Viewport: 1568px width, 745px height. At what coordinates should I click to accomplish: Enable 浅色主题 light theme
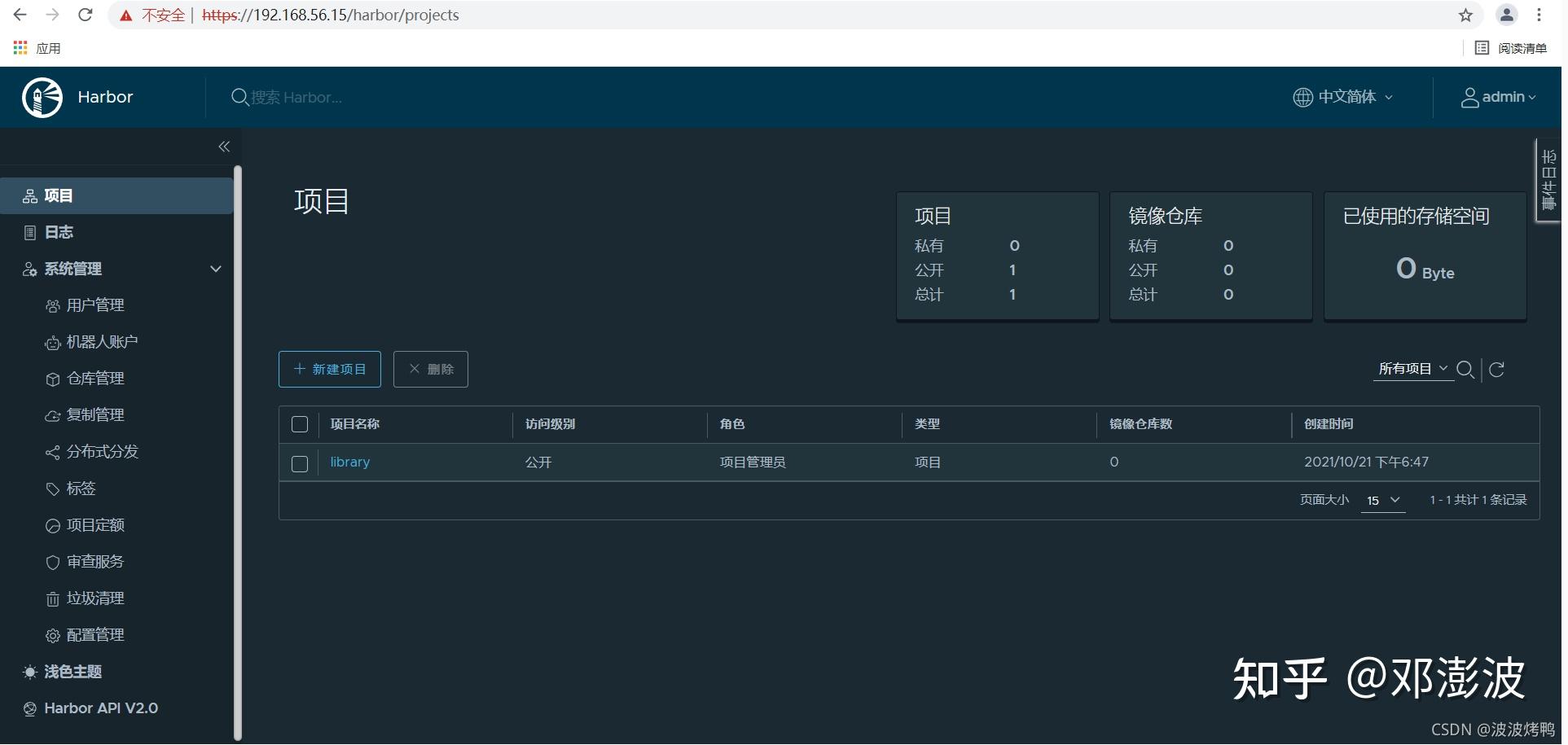(72, 672)
